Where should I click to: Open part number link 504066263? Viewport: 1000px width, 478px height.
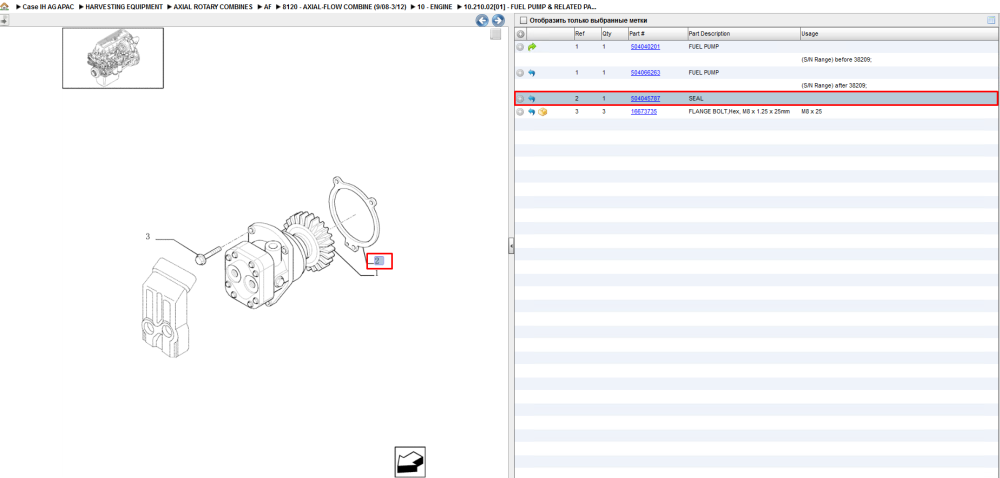tap(645, 73)
